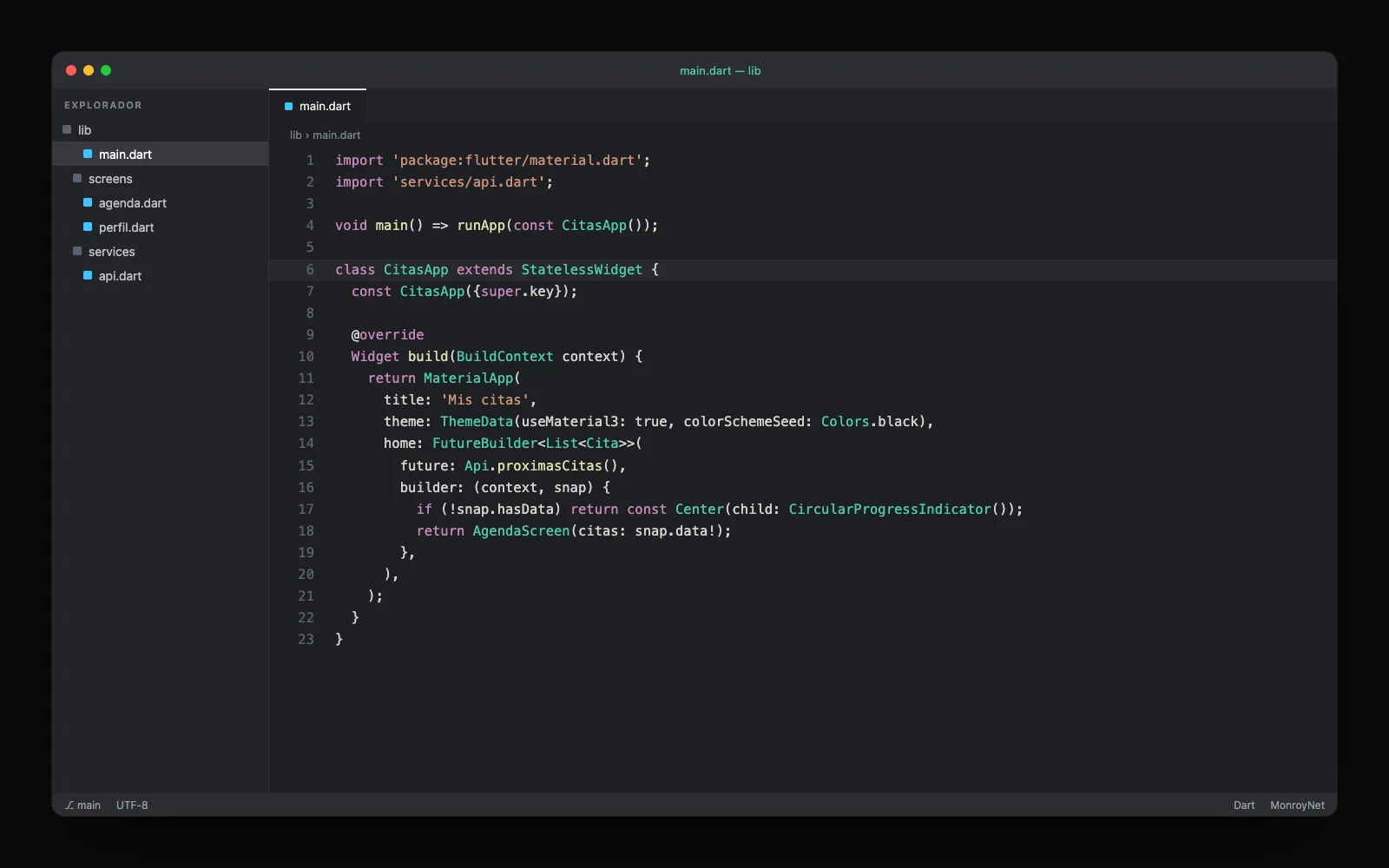Click the screens folder icon
The height and width of the screenshot is (868, 1389).
(x=77, y=179)
